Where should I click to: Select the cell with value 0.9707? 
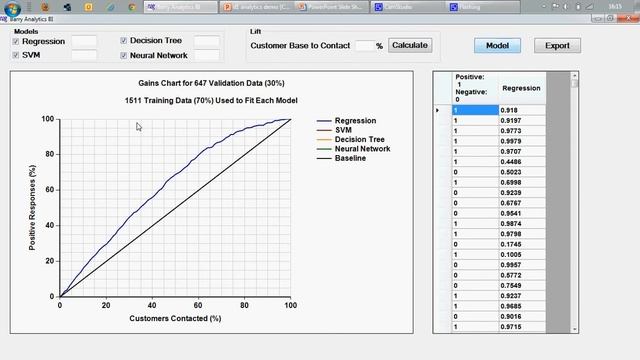pos(522,151)
